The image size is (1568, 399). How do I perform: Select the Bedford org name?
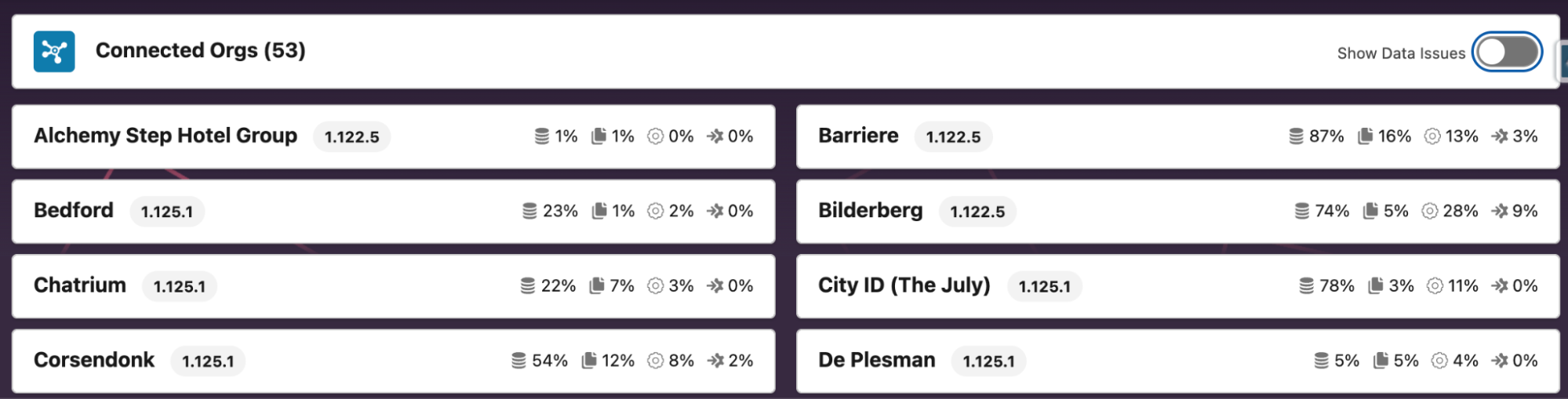[74, 210]
